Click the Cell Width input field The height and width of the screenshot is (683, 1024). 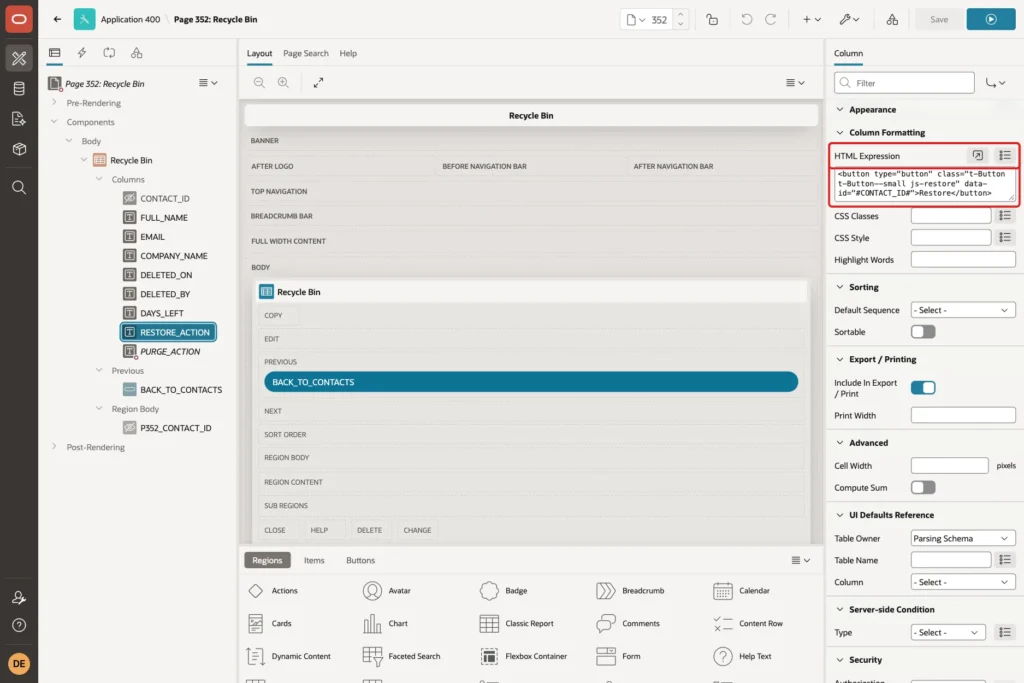[950, 465]
